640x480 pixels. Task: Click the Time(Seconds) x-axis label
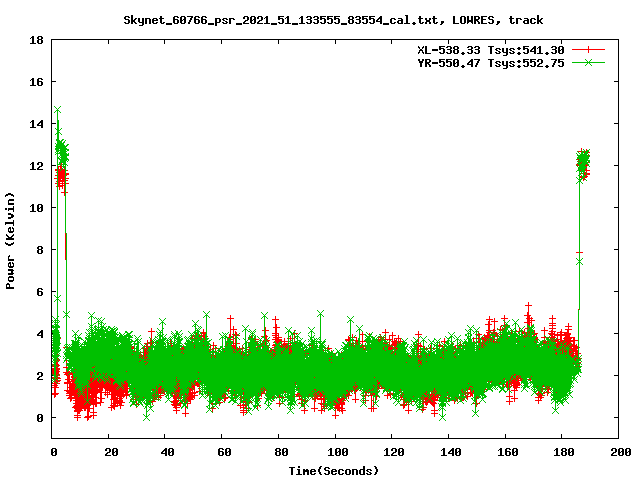(334, 471)
